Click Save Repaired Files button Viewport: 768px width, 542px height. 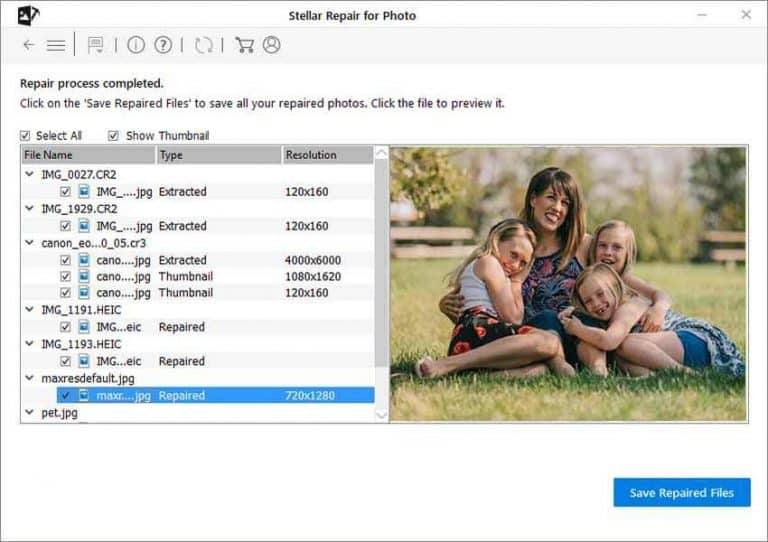click(682, 493)
